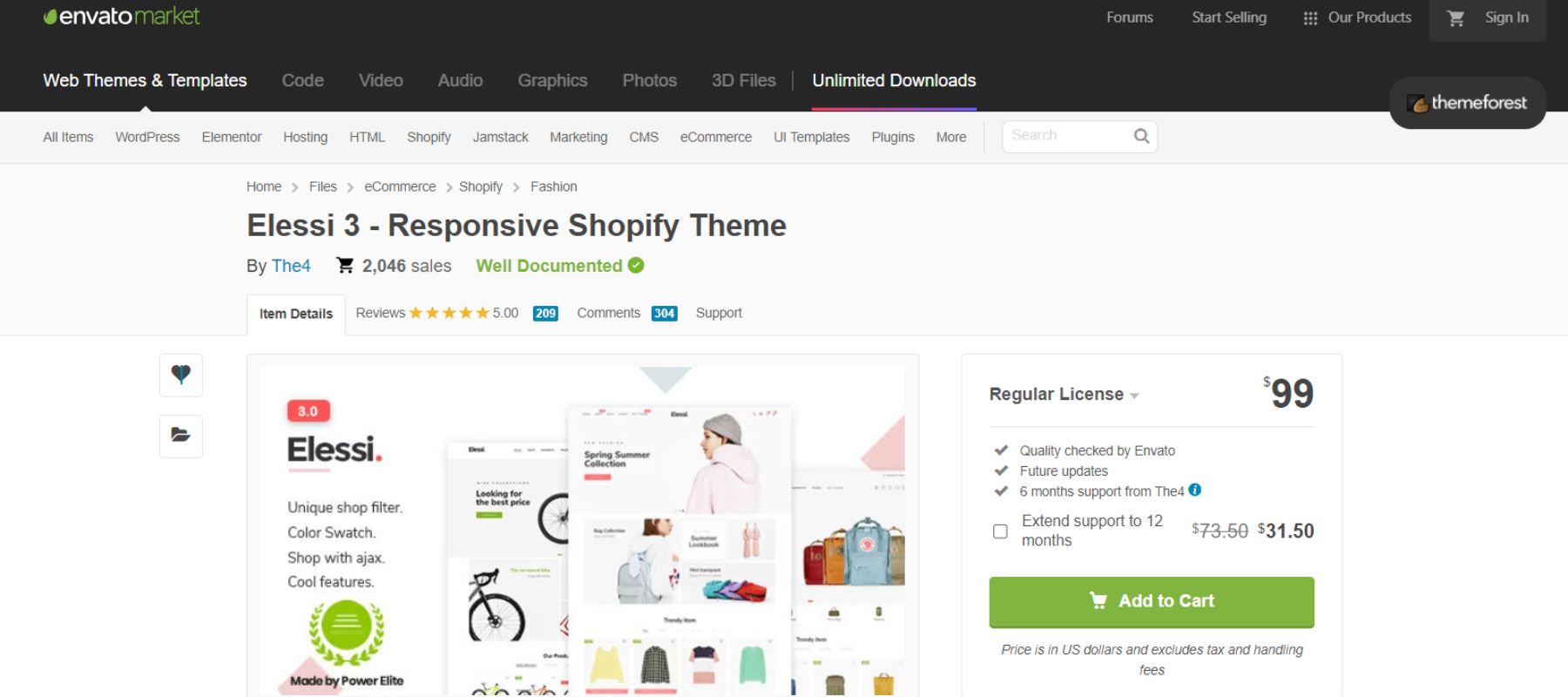This screenshot has width=1568, height=697.
Task: Click the Add to Cart button
Action: 1152,602
